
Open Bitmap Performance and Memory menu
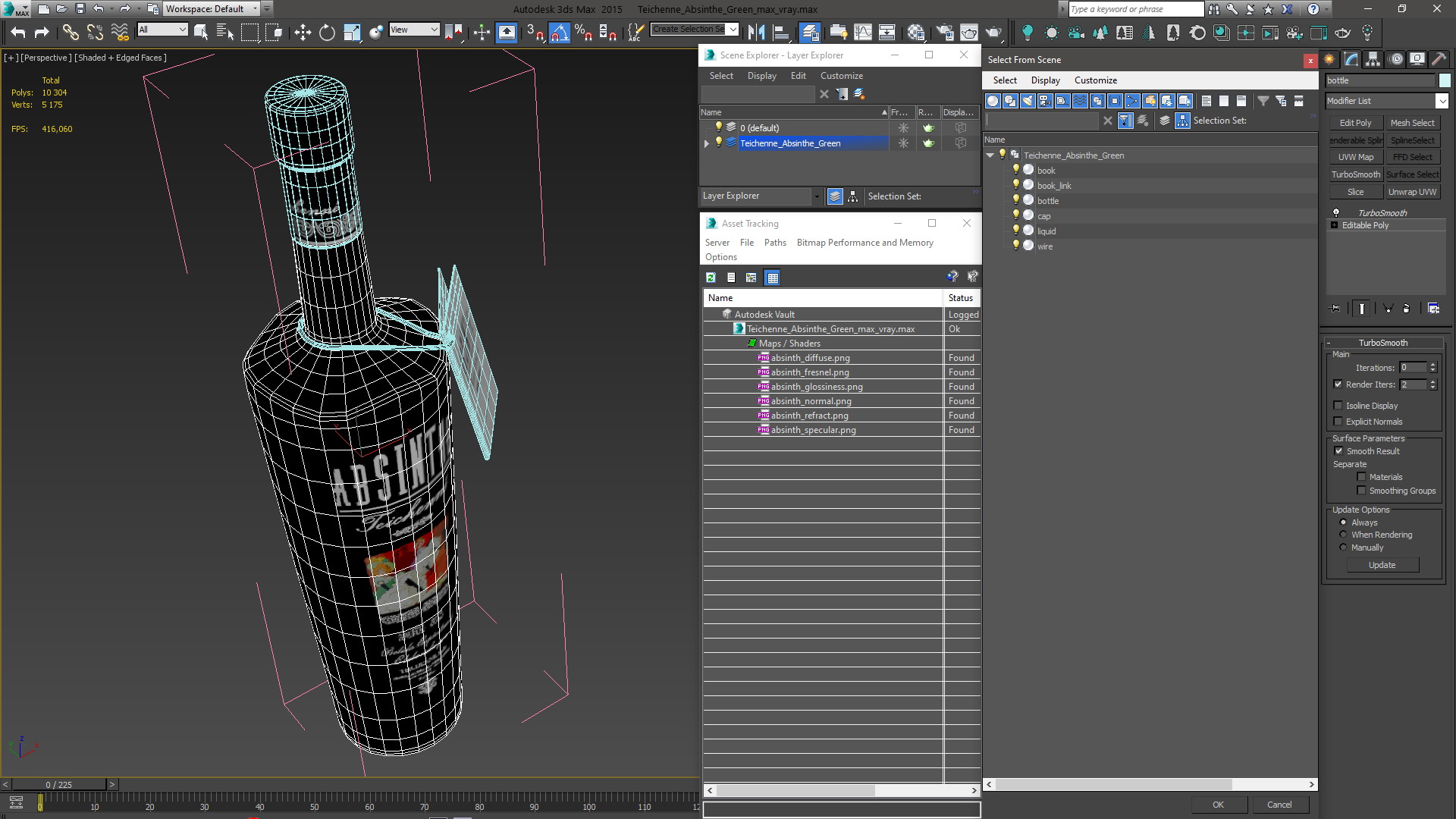[864, 243]
